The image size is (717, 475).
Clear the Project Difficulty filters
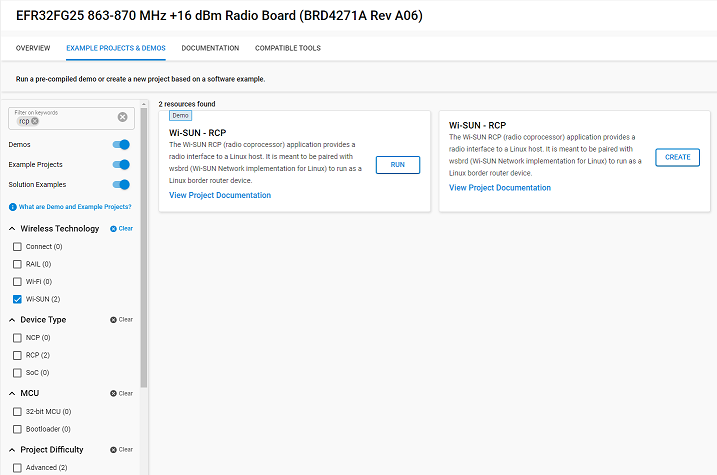click(121, 450)
